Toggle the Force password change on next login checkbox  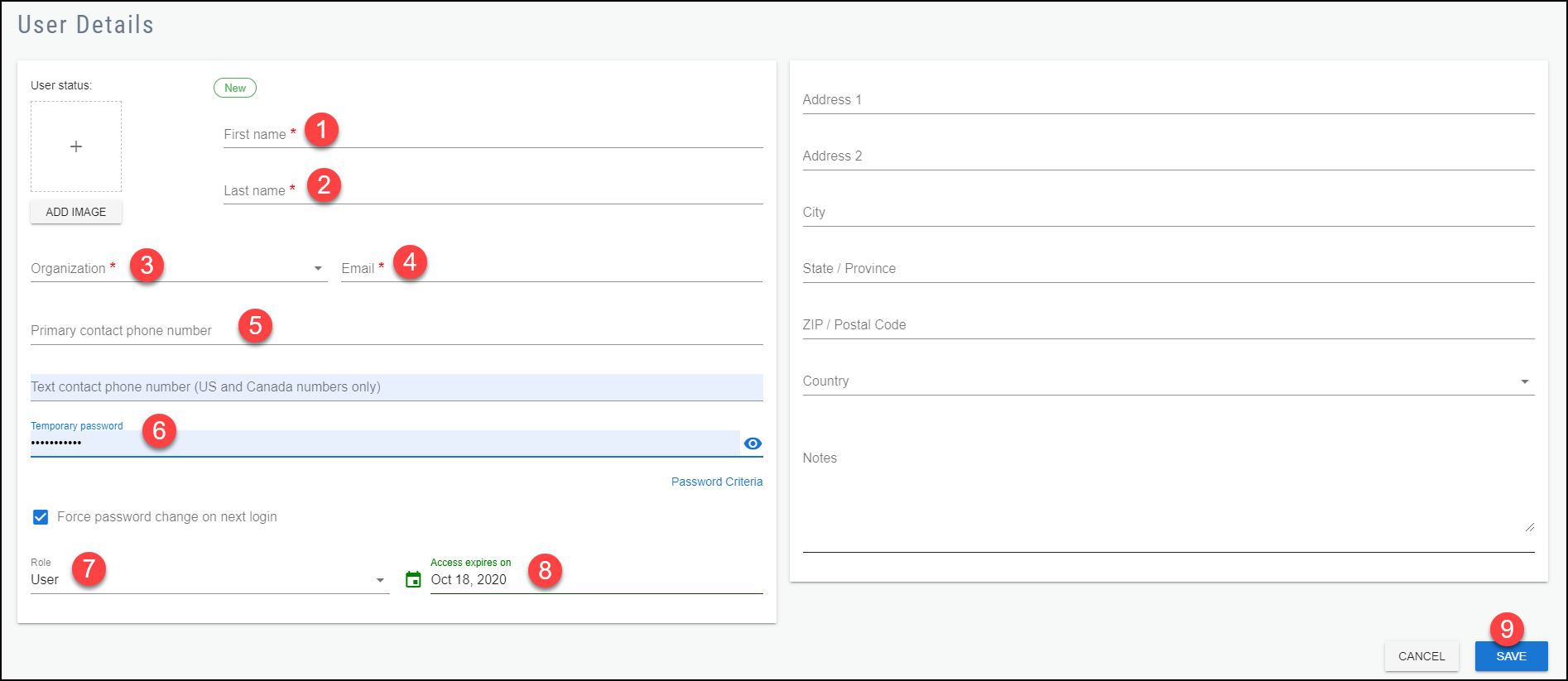coord(41,517)
